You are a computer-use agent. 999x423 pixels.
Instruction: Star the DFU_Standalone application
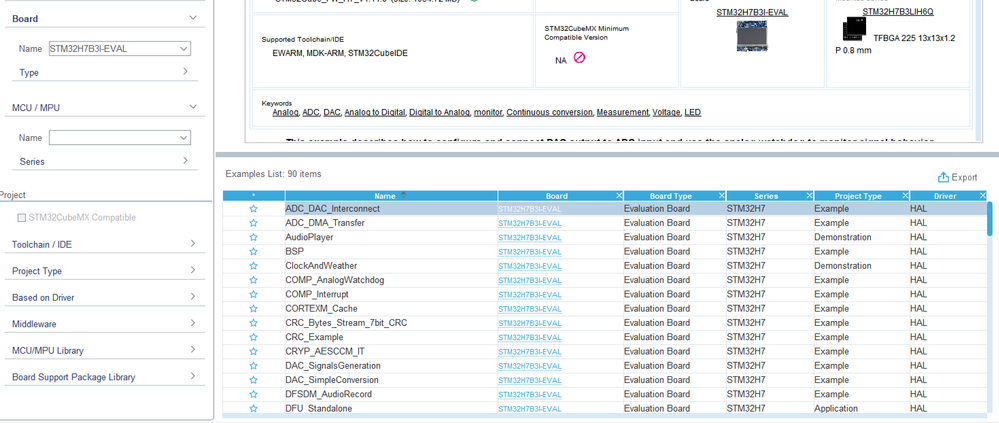pyautogui.click(x=254, y=408)
